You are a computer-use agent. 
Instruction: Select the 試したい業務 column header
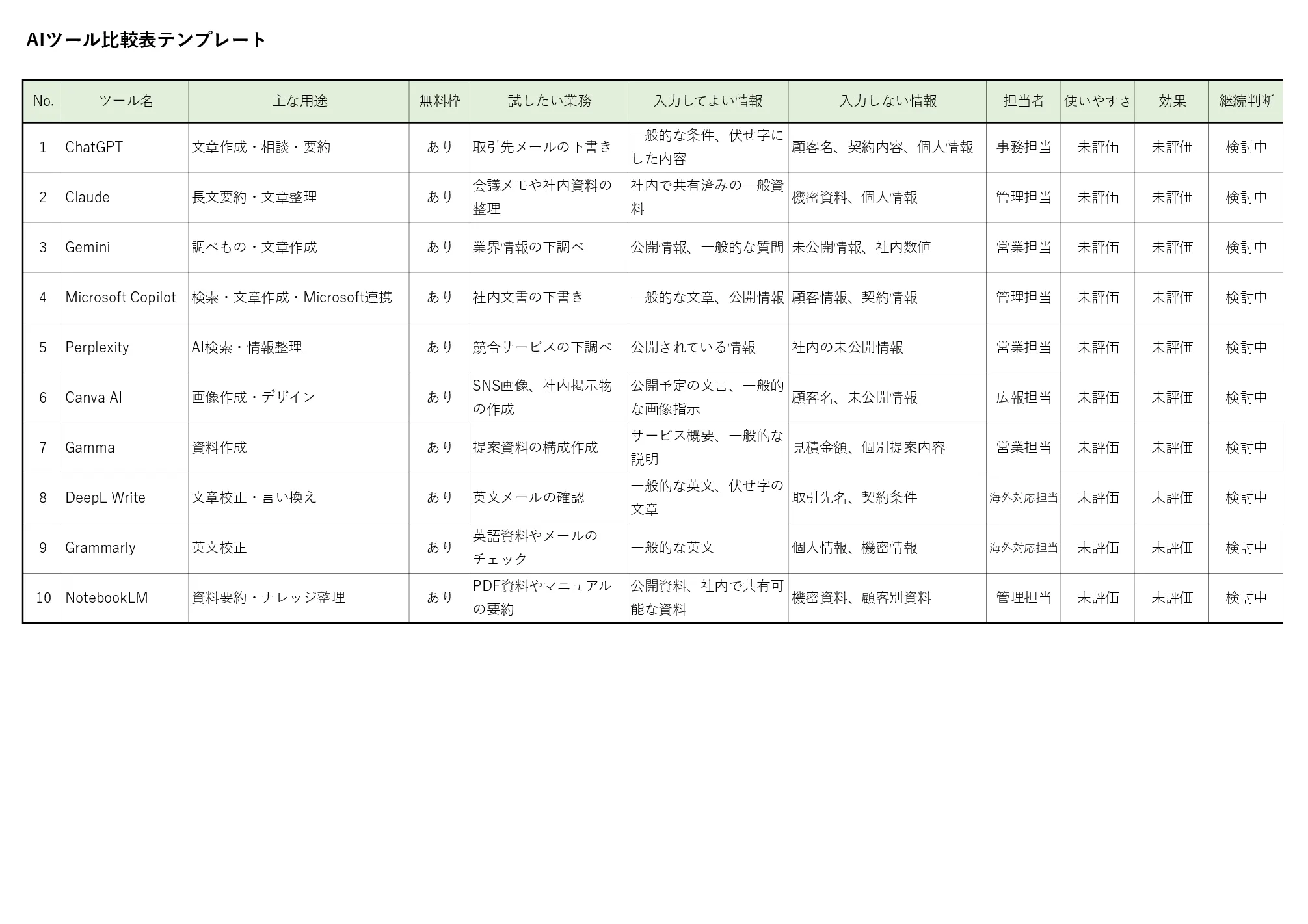pos(549,101)
